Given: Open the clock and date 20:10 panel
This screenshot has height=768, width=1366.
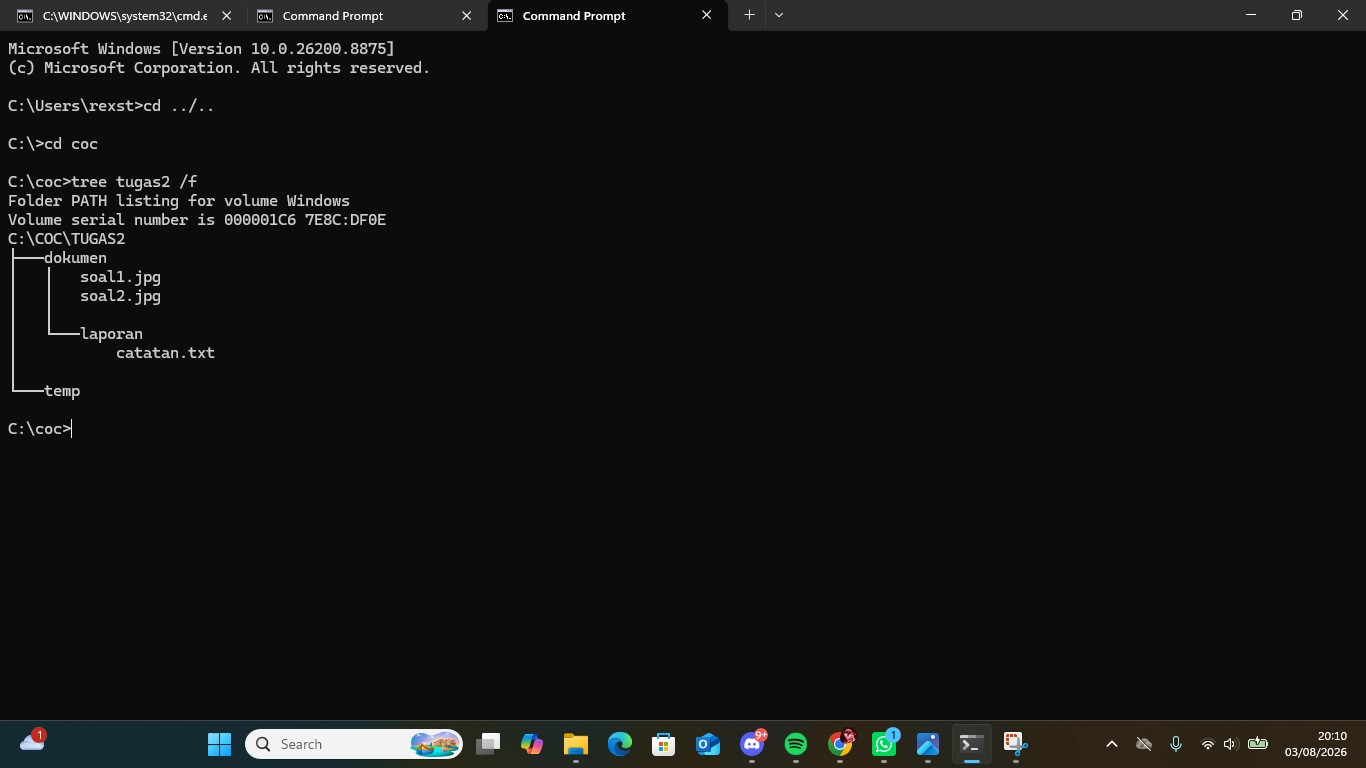Looking at the screenshot, I should [1316, 744].
